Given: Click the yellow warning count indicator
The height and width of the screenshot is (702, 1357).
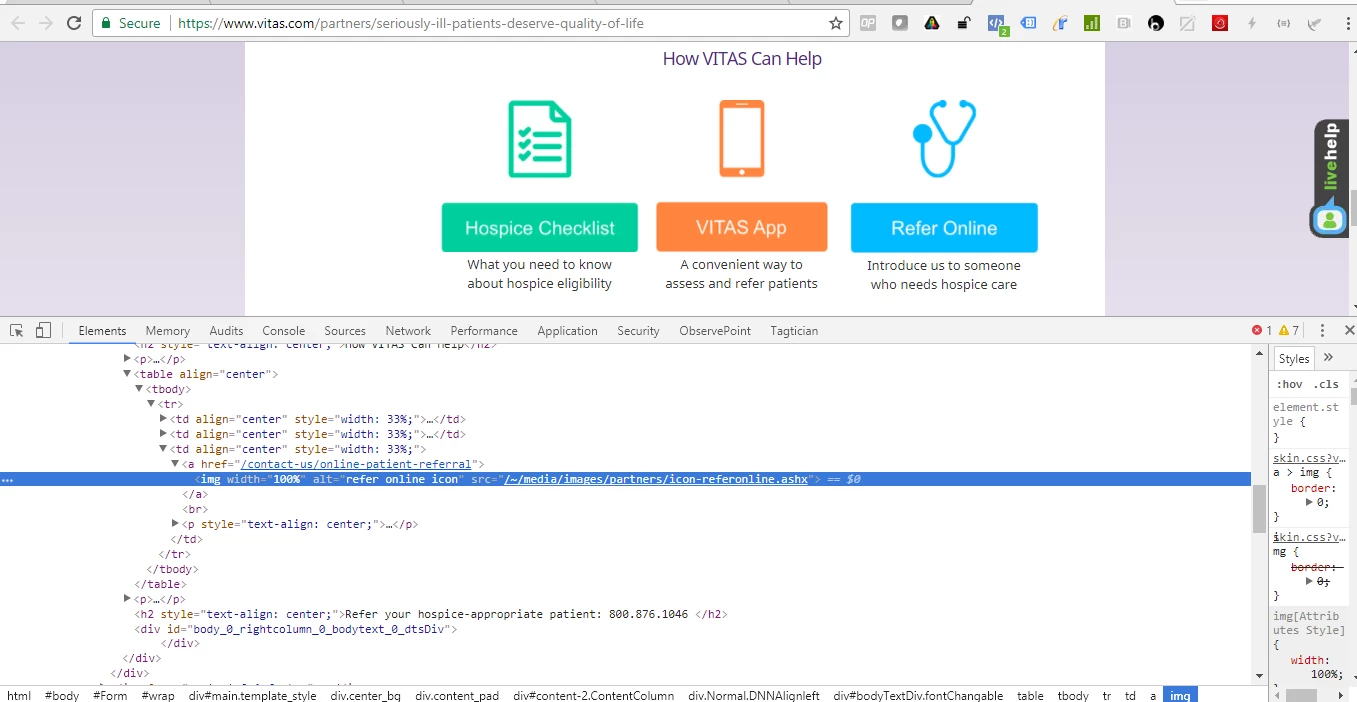Looking at the screenshot, I should click(1289, 330).
